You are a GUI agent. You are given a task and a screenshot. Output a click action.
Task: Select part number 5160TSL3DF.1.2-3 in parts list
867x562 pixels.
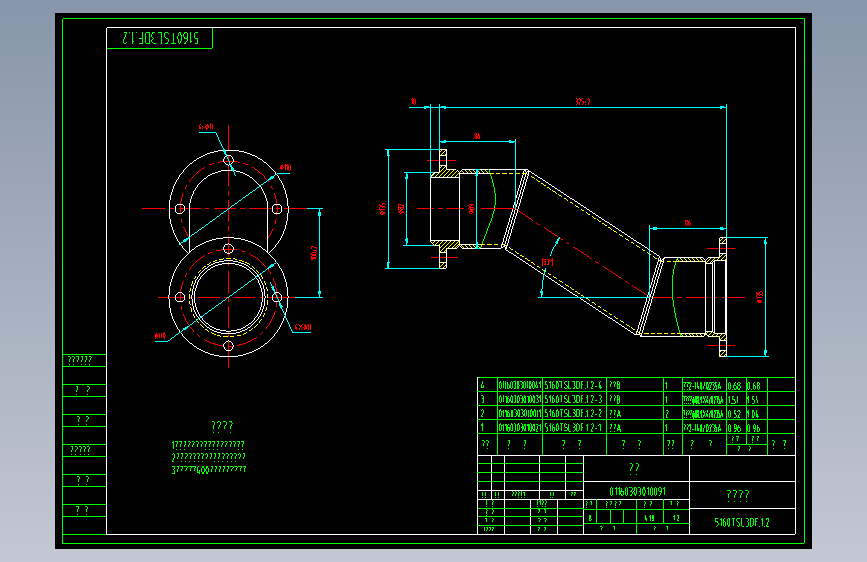pos(573,399)
